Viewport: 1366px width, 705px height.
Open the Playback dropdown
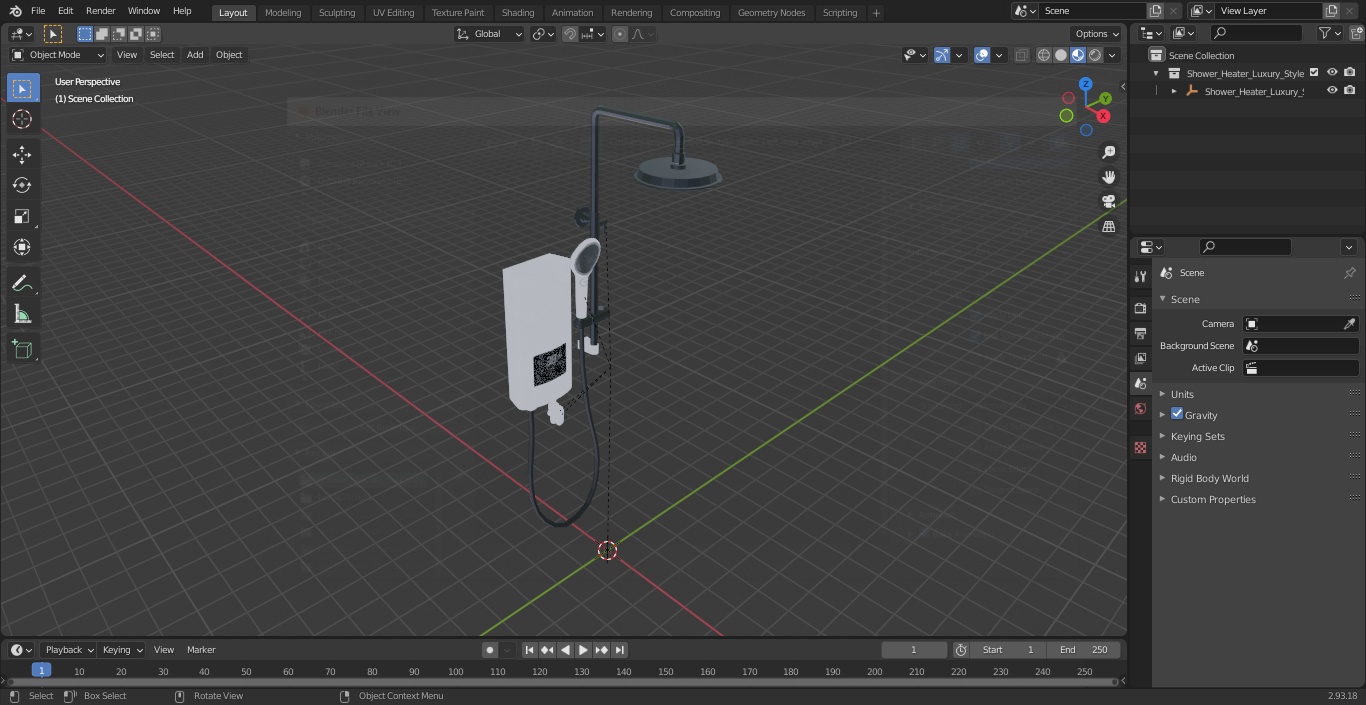[x=68, y=650]
